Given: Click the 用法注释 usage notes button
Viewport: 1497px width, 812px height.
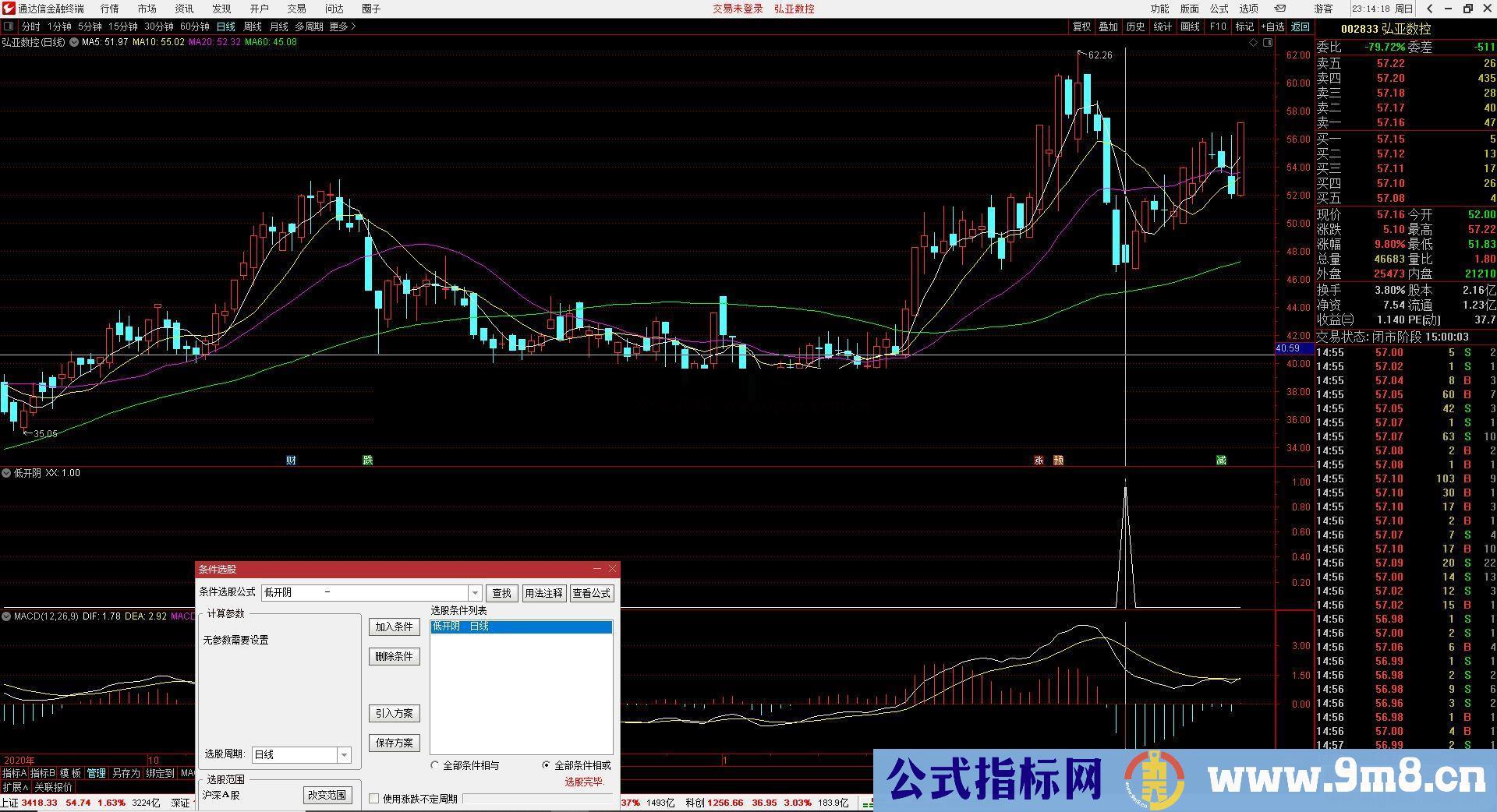Looking at the screenshot, I should click(544, 593).
